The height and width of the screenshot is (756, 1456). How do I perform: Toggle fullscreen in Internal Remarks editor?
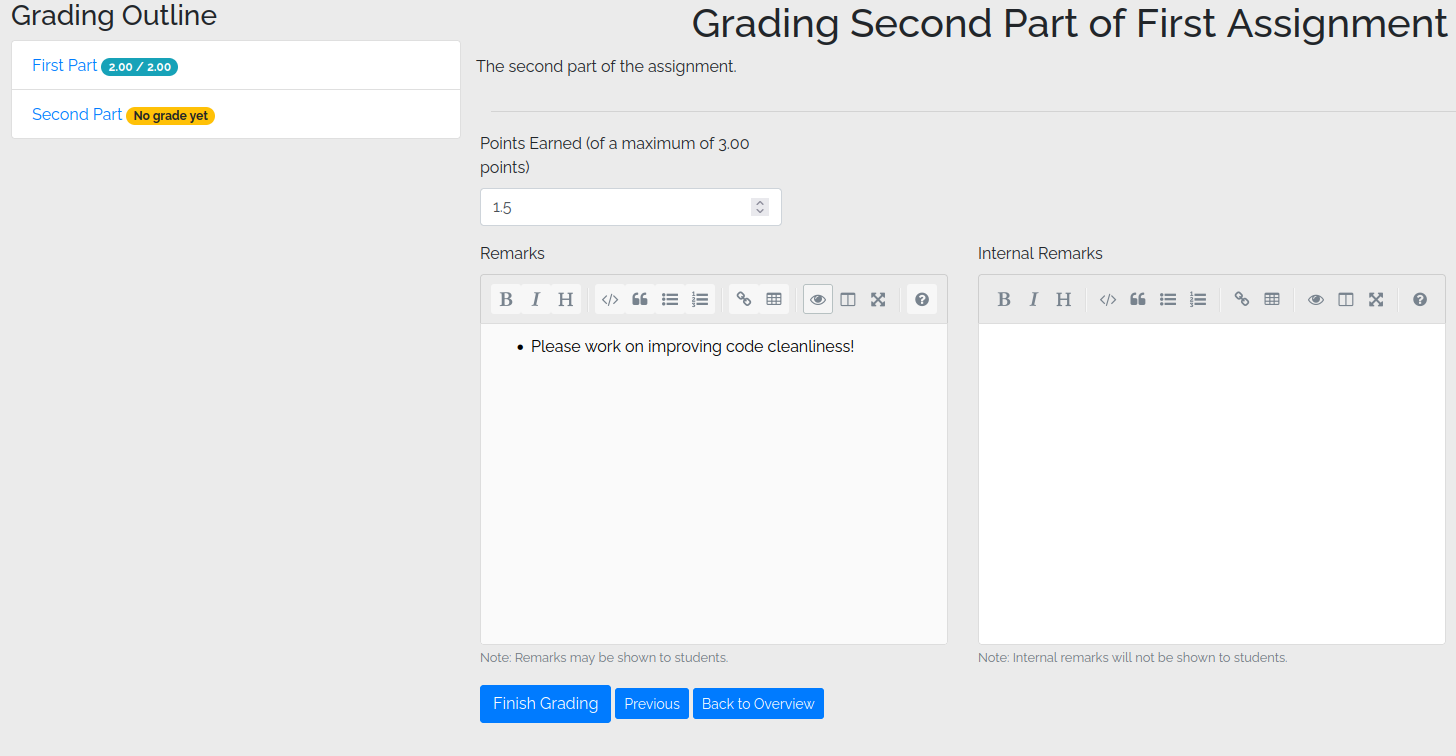coord(1376,299)
